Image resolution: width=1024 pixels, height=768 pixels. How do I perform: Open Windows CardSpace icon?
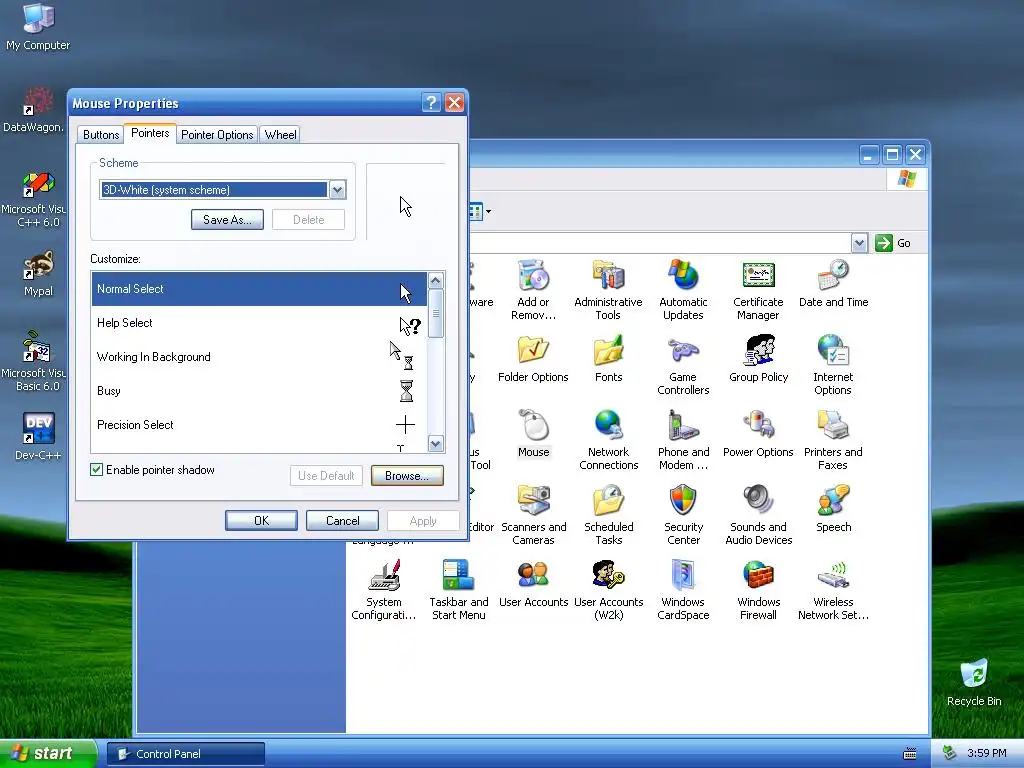tap(683, 590)
